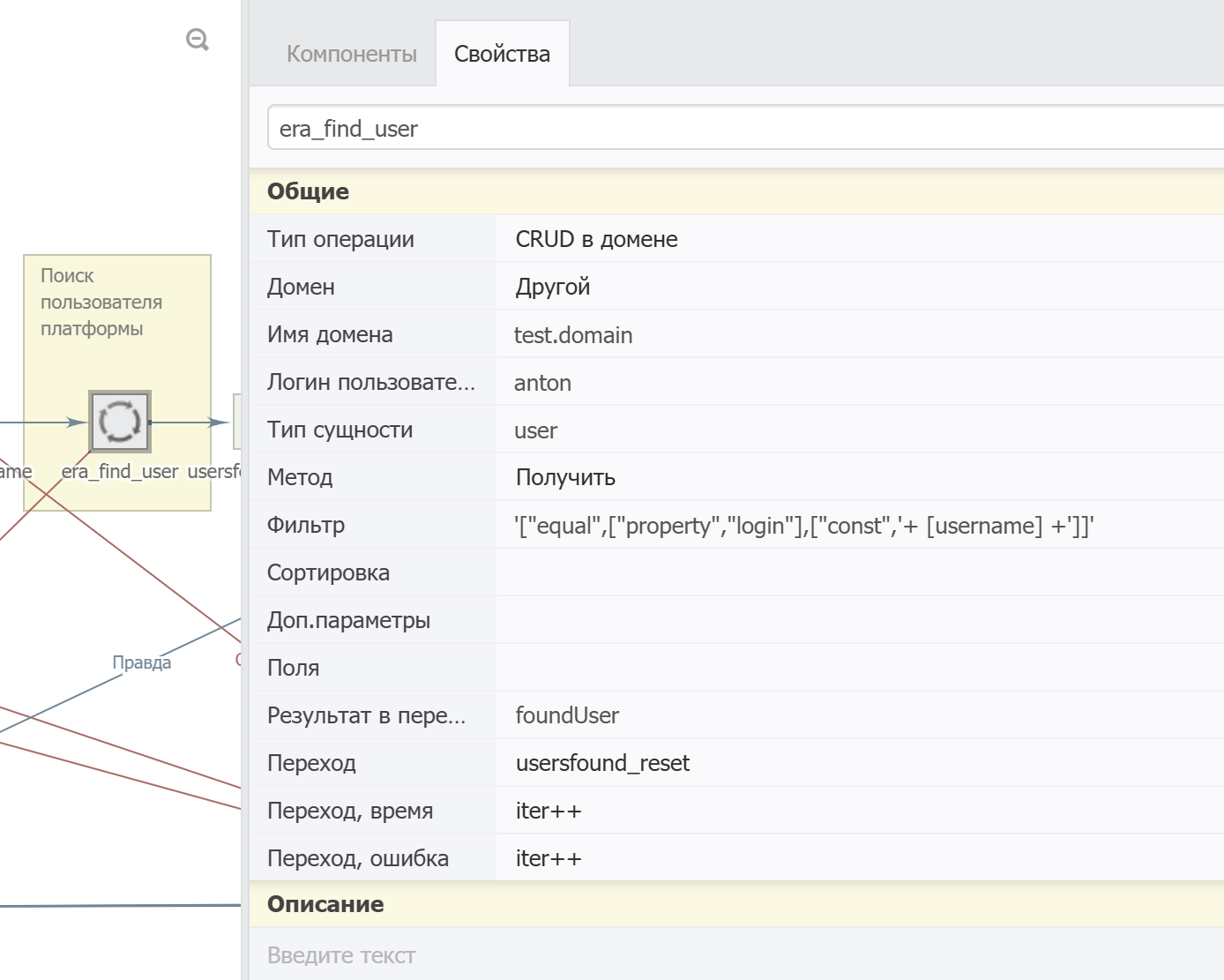Screen dimensions: 1224x980
Task: Select the era_find_user component icon
Action: click(x=120, y=422)
